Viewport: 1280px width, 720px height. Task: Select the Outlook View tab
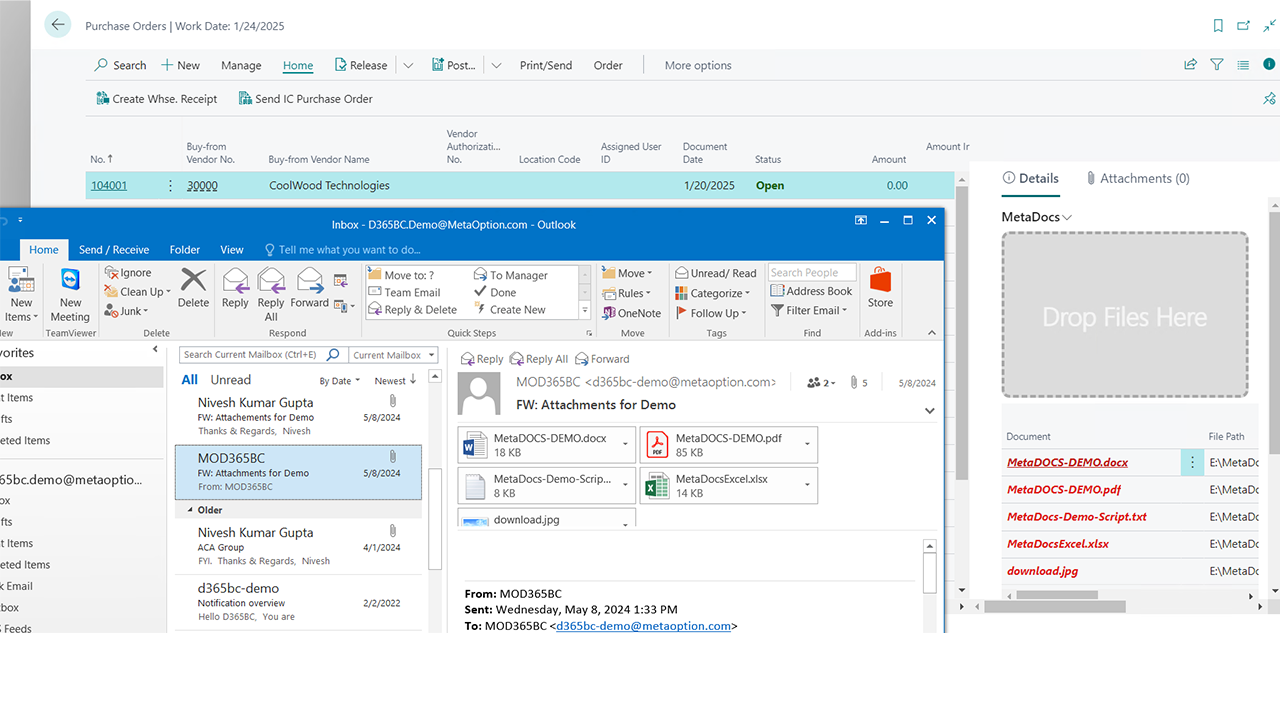pos(232,250)
